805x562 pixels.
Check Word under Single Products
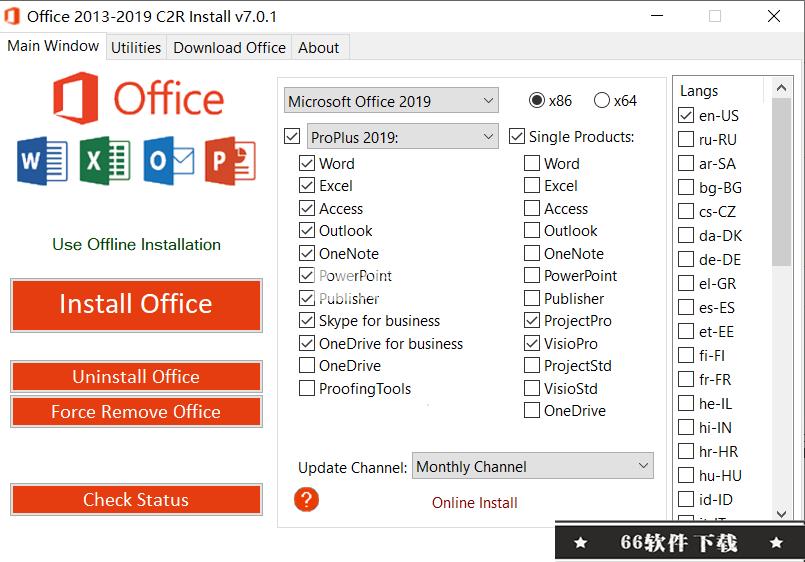click(x=532, y=163)
